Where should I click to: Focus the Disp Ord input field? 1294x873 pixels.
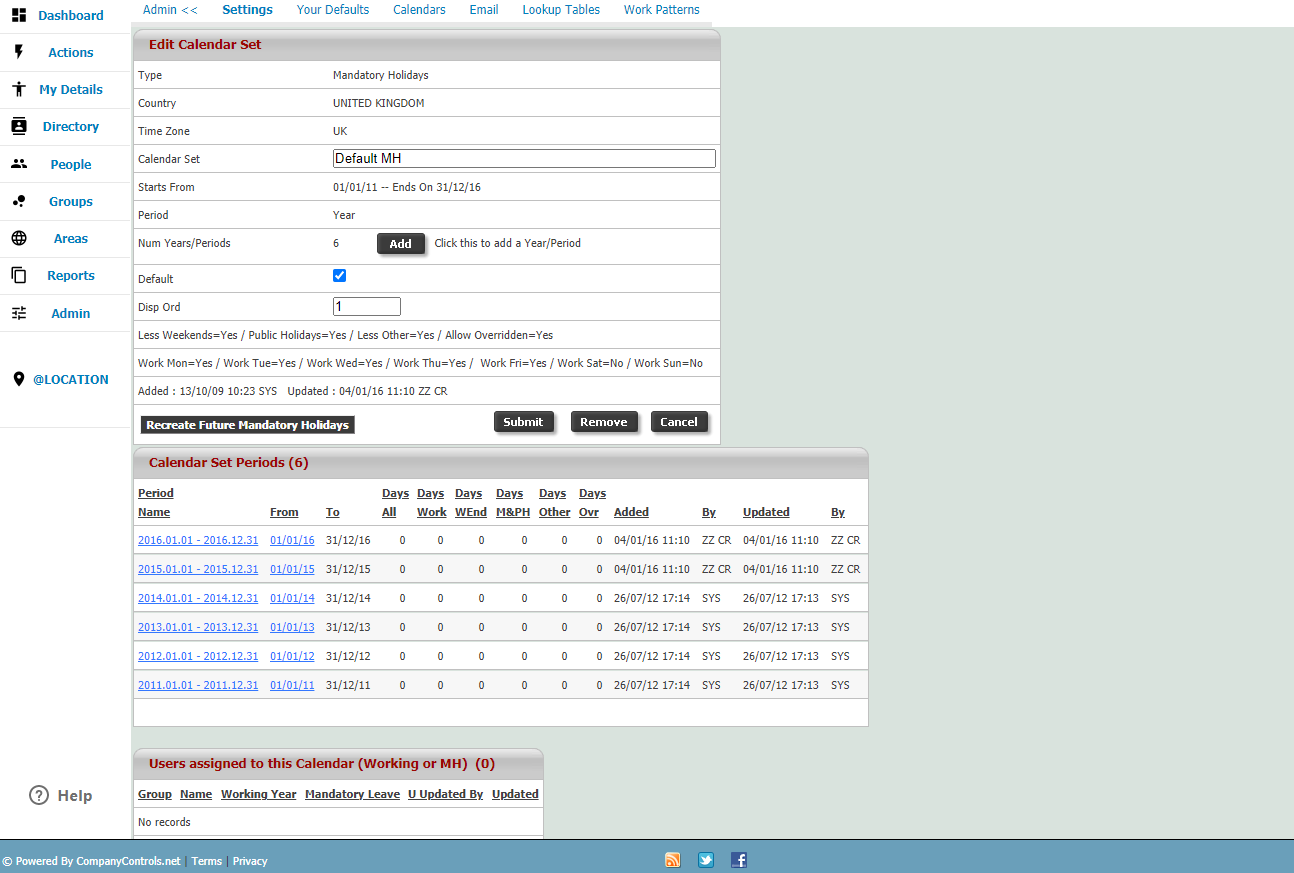click(x=366, y=307)
